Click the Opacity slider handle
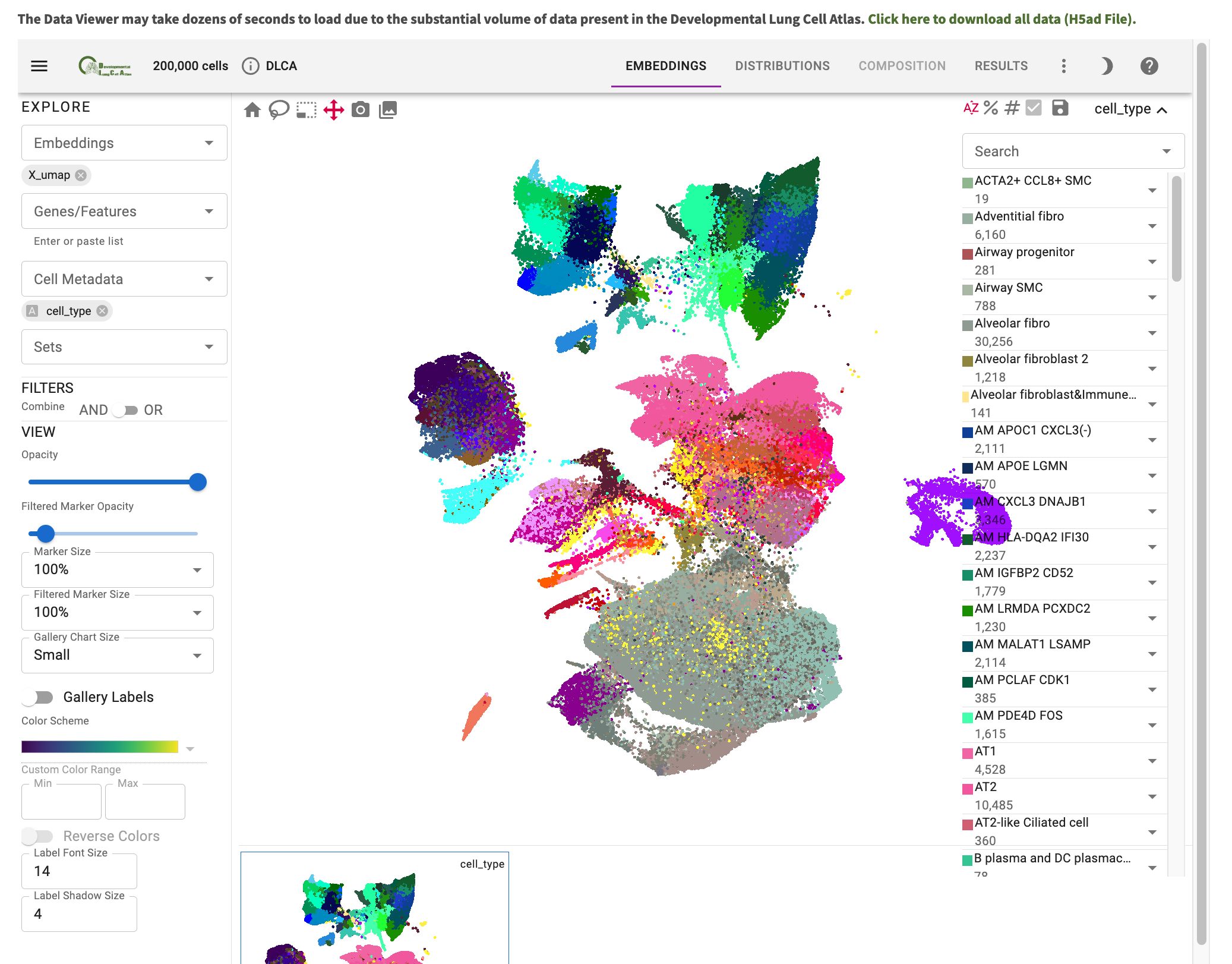Screen dimensions: 1232x964 [197, 482]
